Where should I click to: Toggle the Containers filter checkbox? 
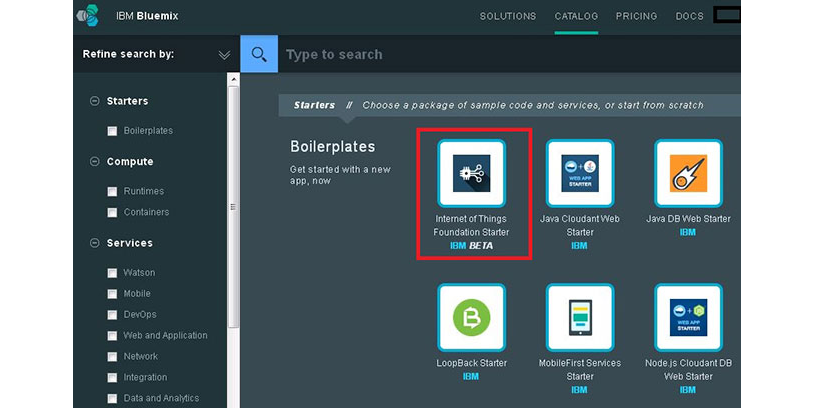point(113,212)
